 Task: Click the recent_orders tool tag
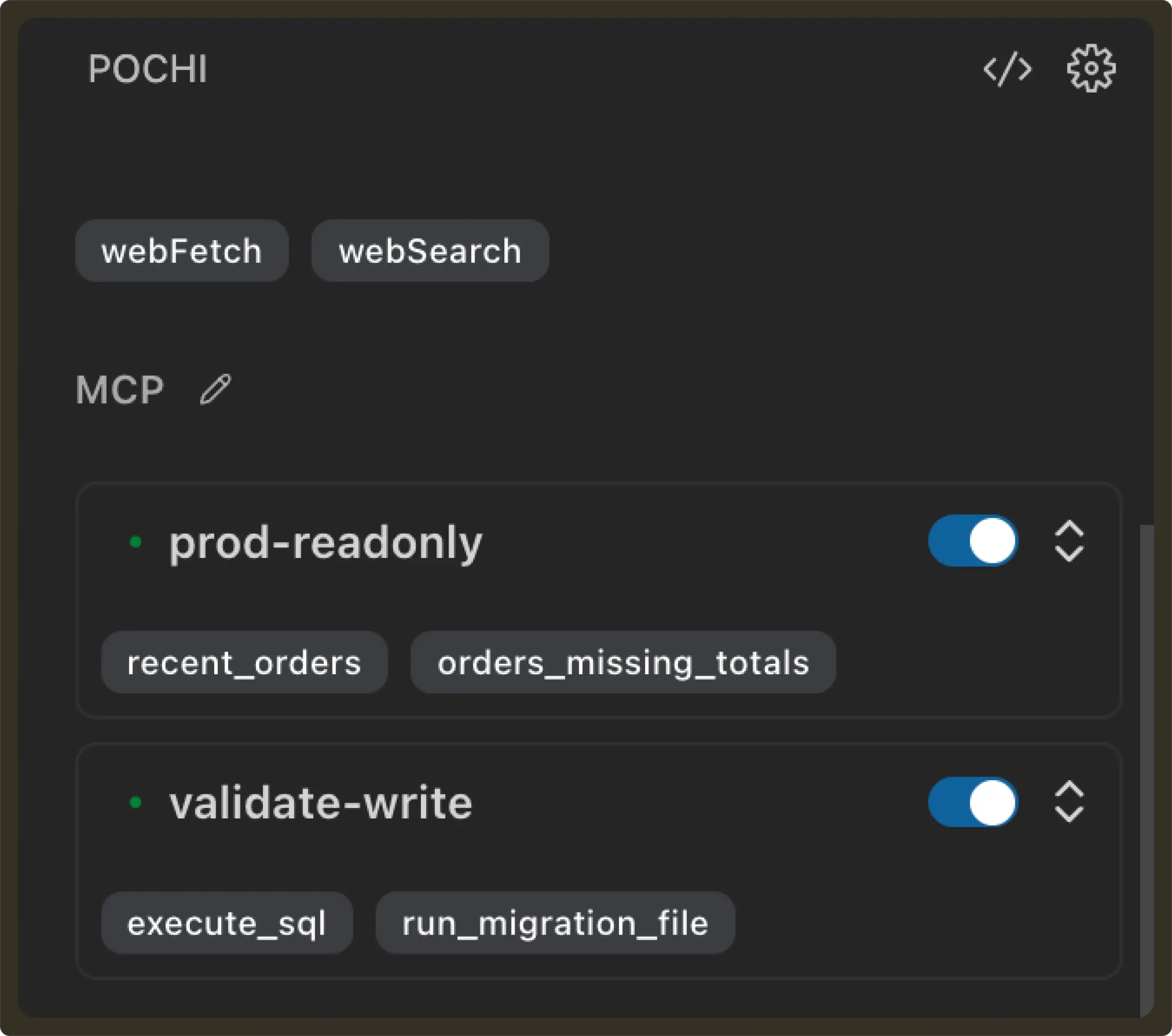pos(244,663)
